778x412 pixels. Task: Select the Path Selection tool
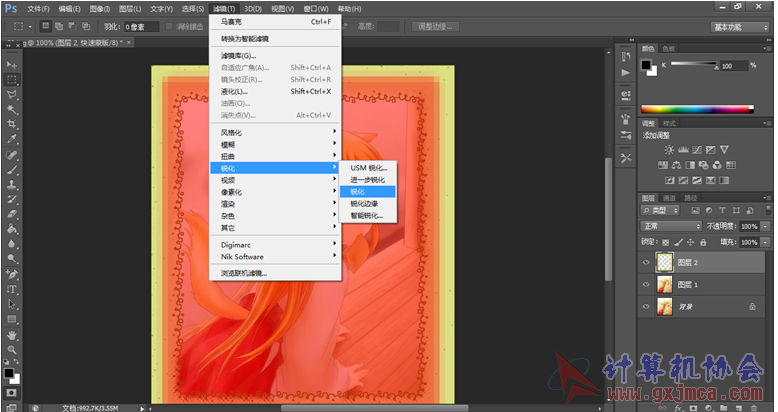pos(11,304)
